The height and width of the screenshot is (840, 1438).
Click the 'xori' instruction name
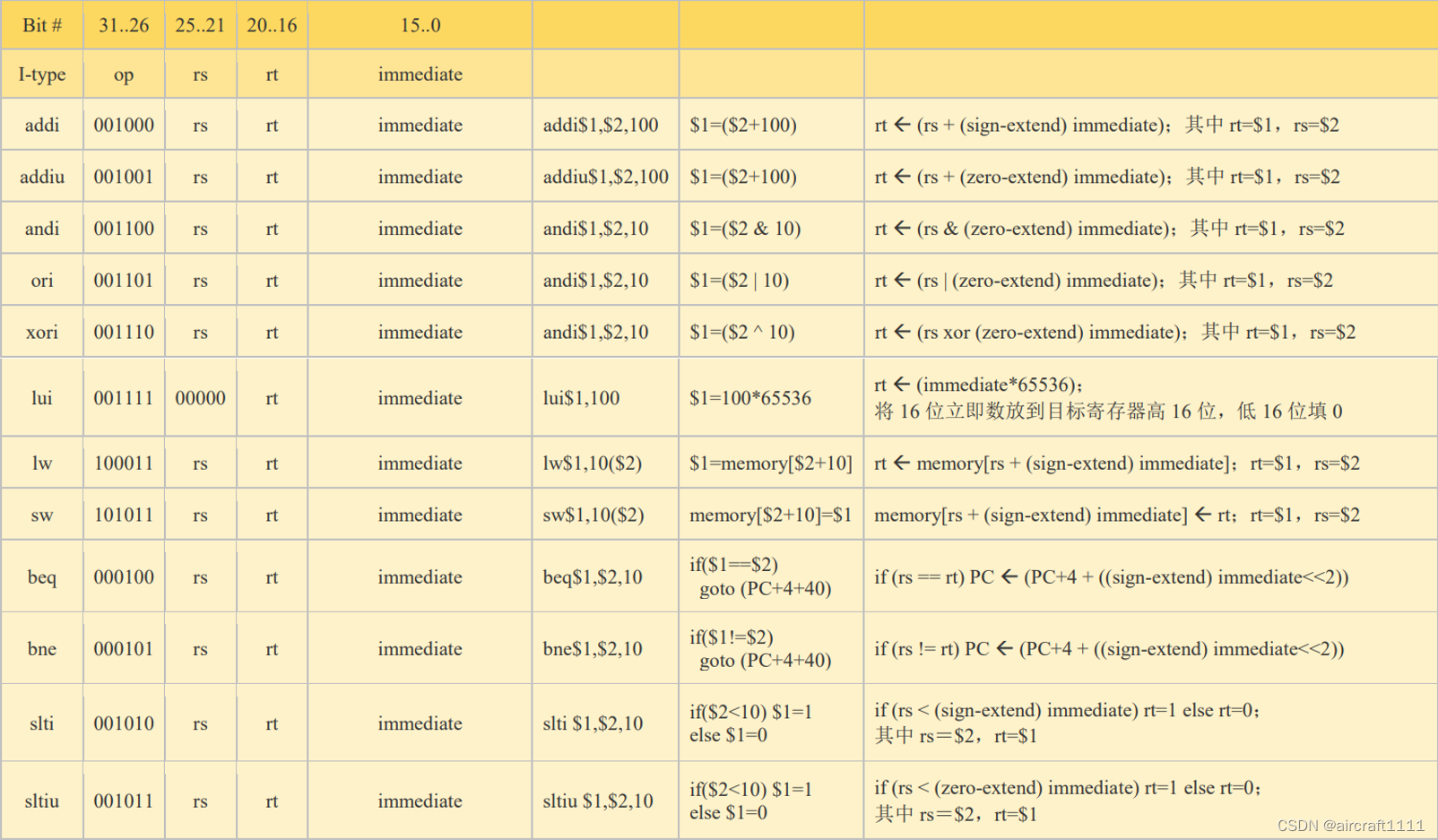[42, 333]
